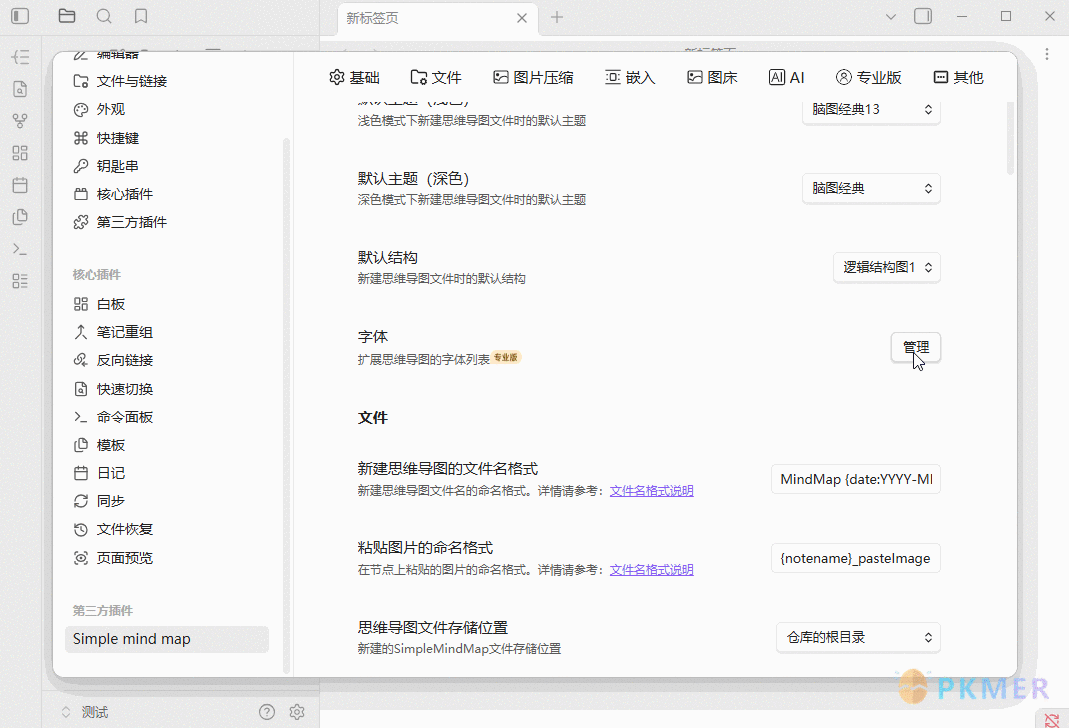The image size is (1069, 728).
Task: Open the 专业版 settings tab
Action: (869, 78)
